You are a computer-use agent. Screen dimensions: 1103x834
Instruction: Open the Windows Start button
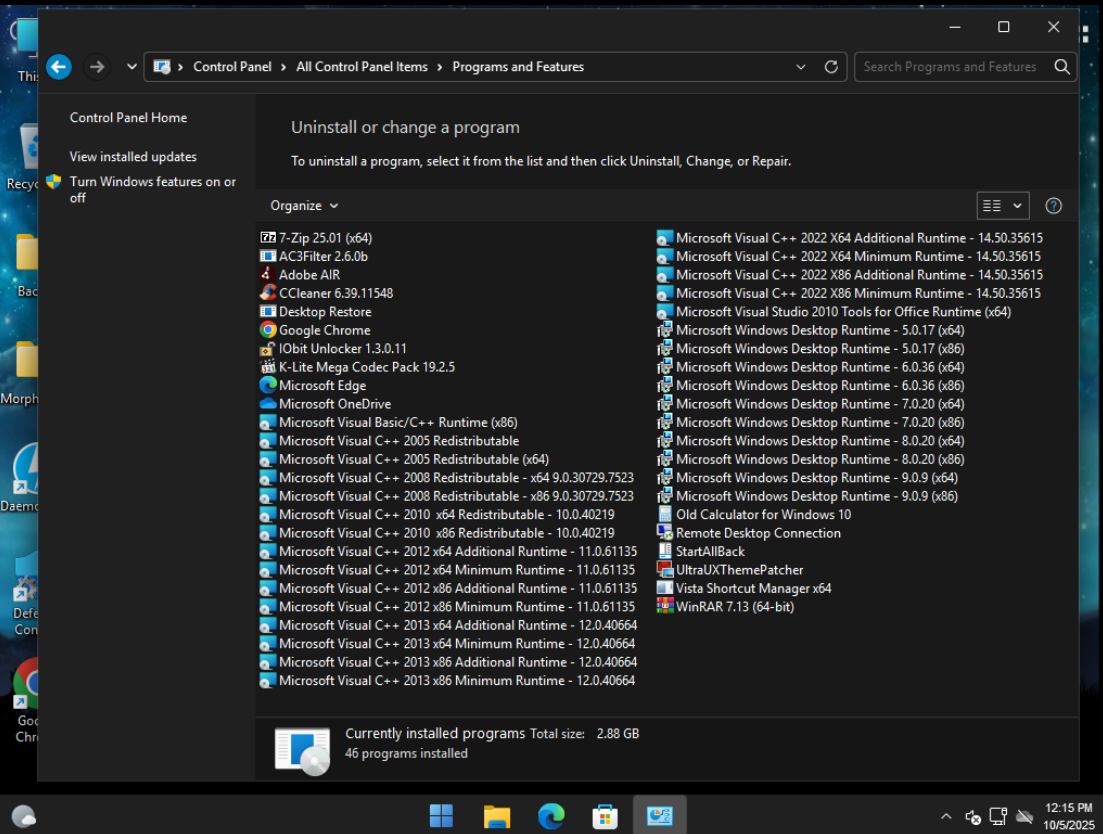pos(441,816)
